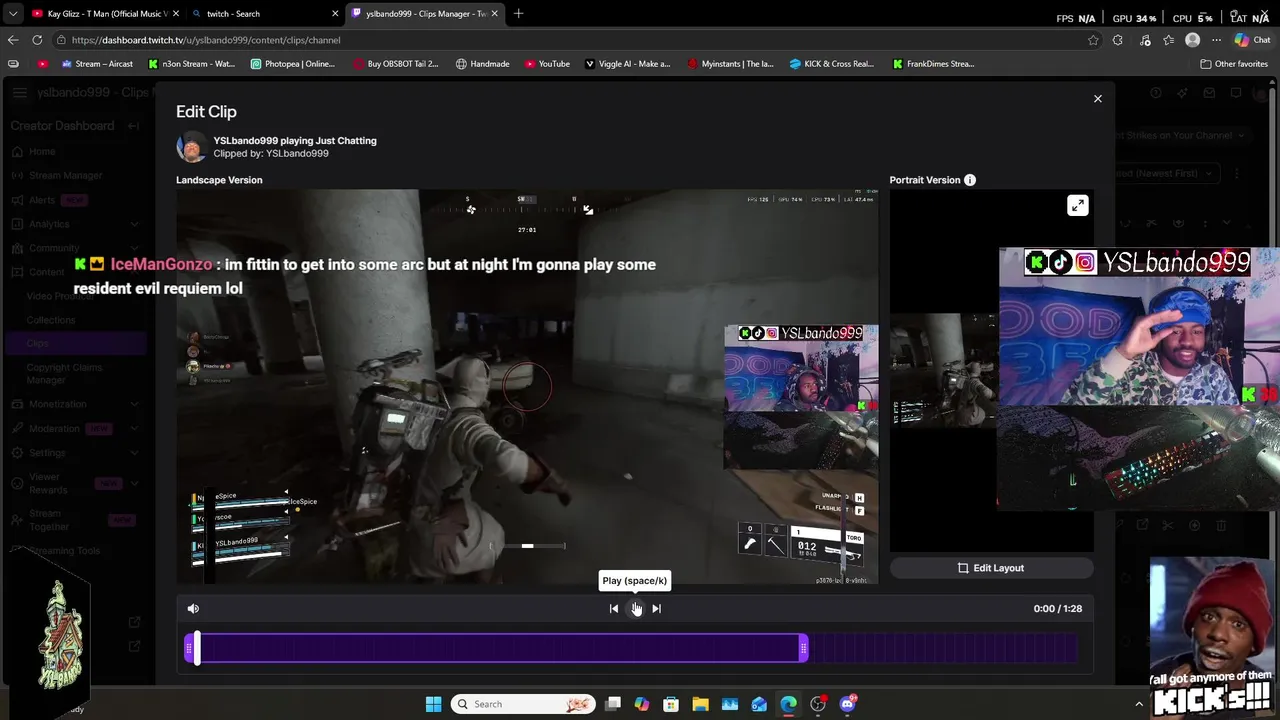The width and height of the screenshot is (1280, 720).
Task: Open Microsoft Store from the taskbar
Action: tap(671, 704)
